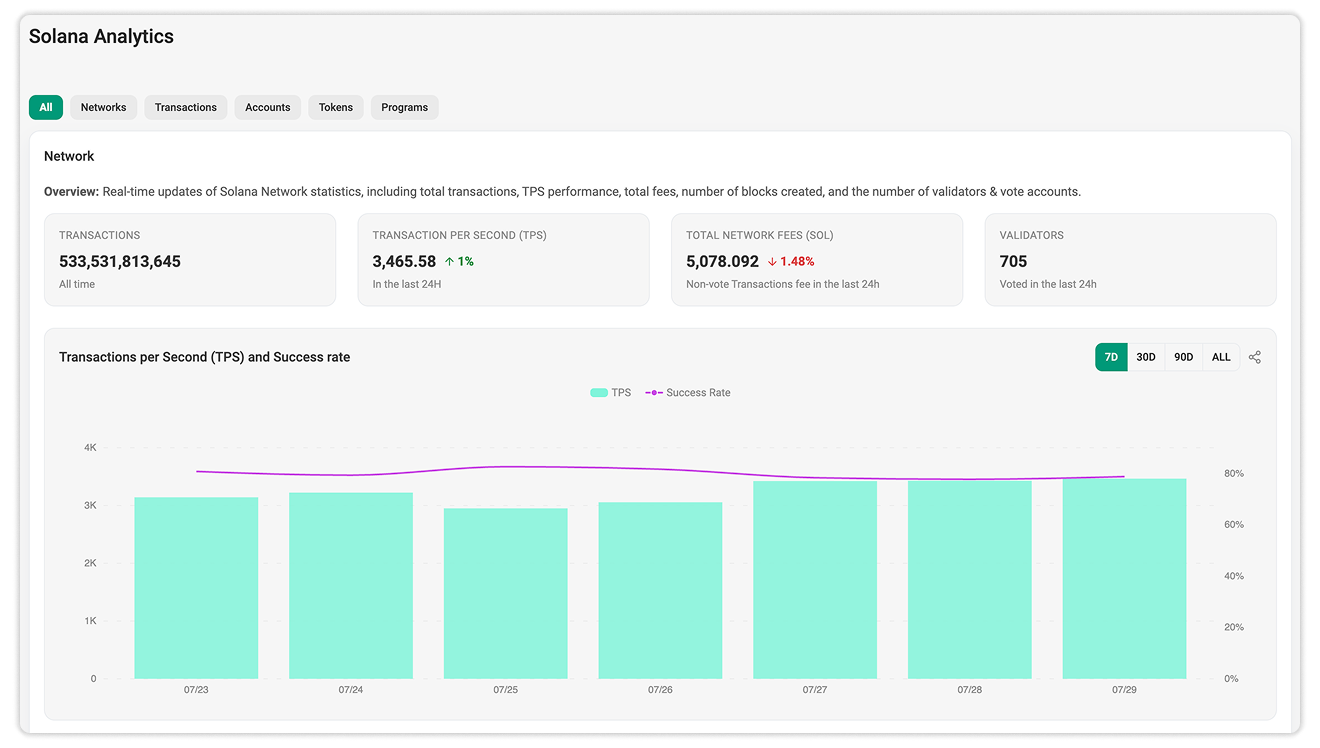Toggle the TPS legend swatch
The image size is (1320, 748).
[599, 393]
